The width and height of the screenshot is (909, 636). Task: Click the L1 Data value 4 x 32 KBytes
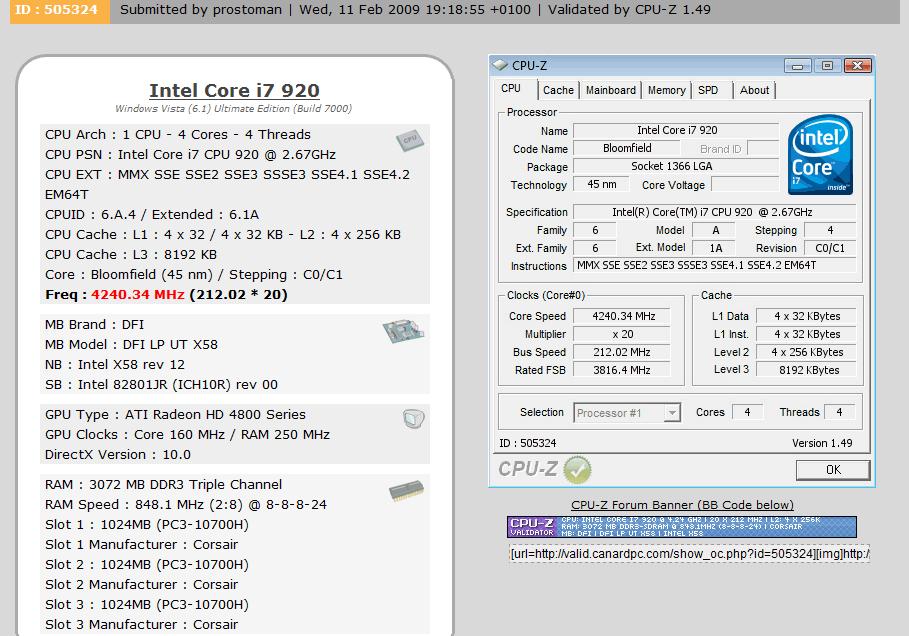click(x=806, y=316)
